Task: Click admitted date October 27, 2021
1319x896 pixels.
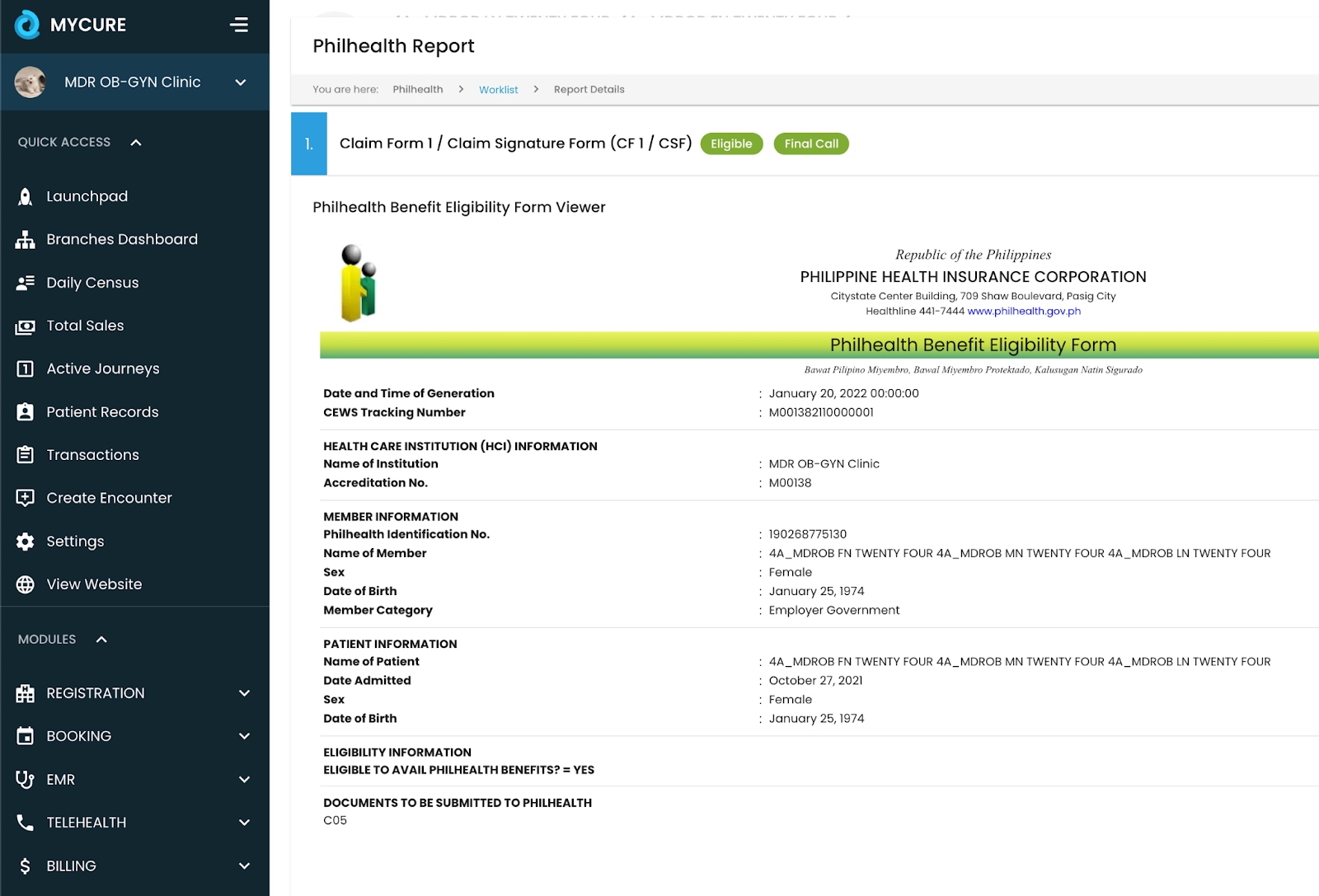Action: click(x=816, y=680)
